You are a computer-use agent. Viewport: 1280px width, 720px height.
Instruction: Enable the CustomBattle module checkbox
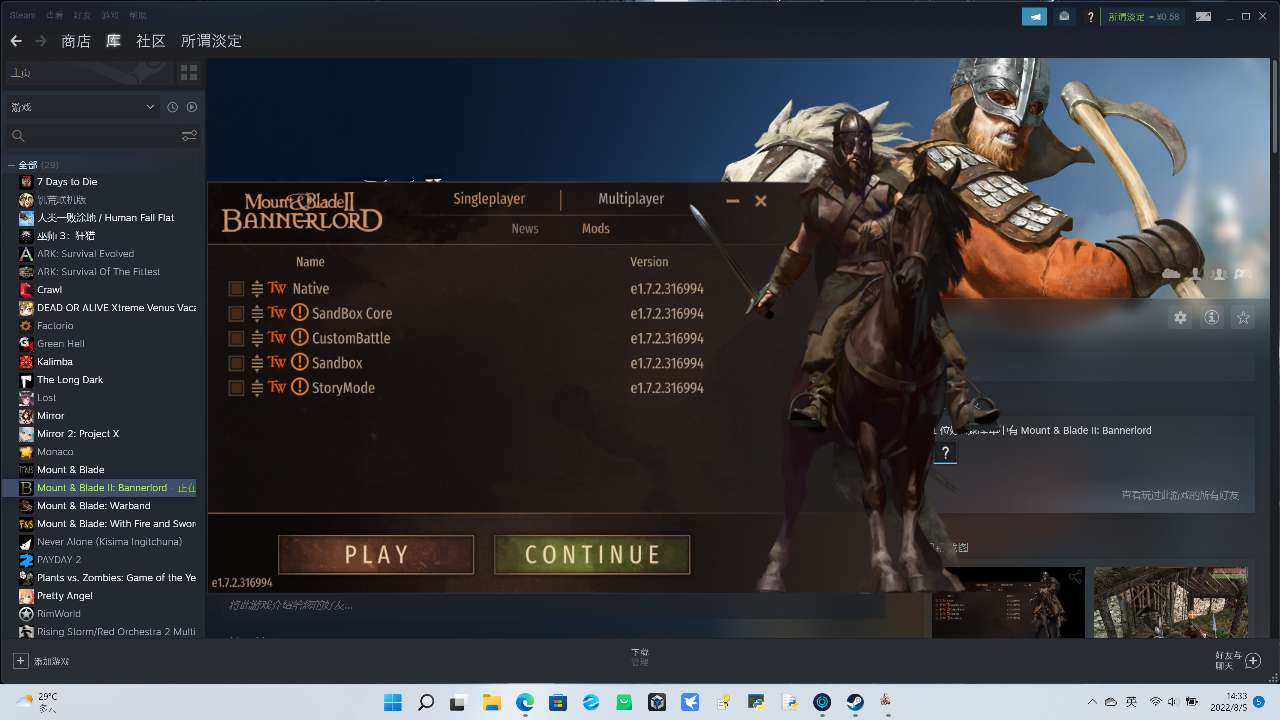[236, 338]
